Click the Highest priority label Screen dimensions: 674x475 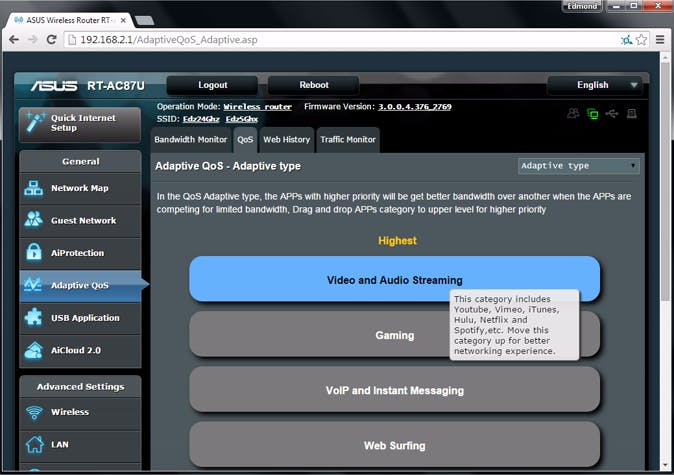(x=397, y=241)
